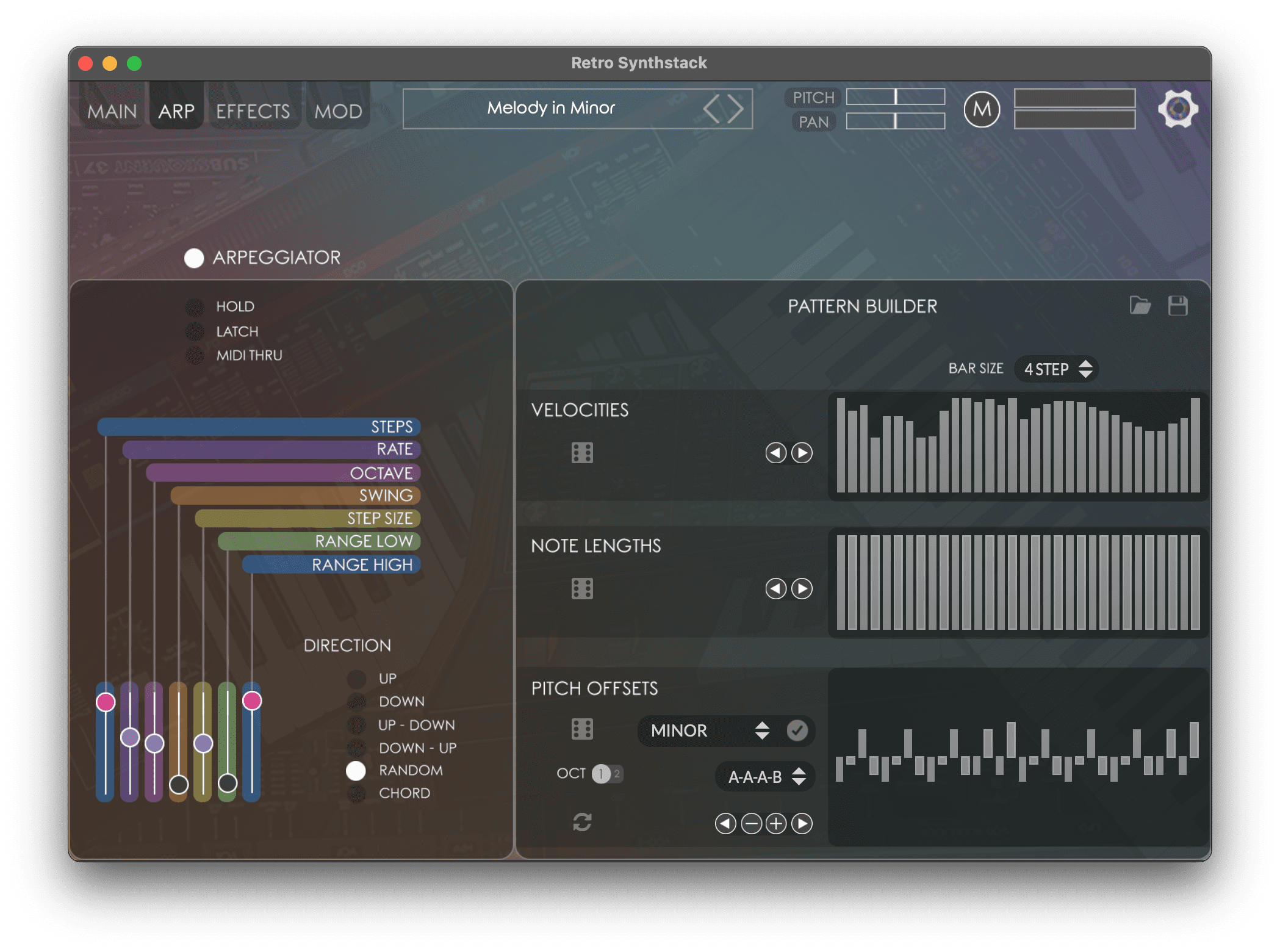Screen dimensions: 1280x952
Task: Click the Pitch slider bar
Action: pos(896,97)
